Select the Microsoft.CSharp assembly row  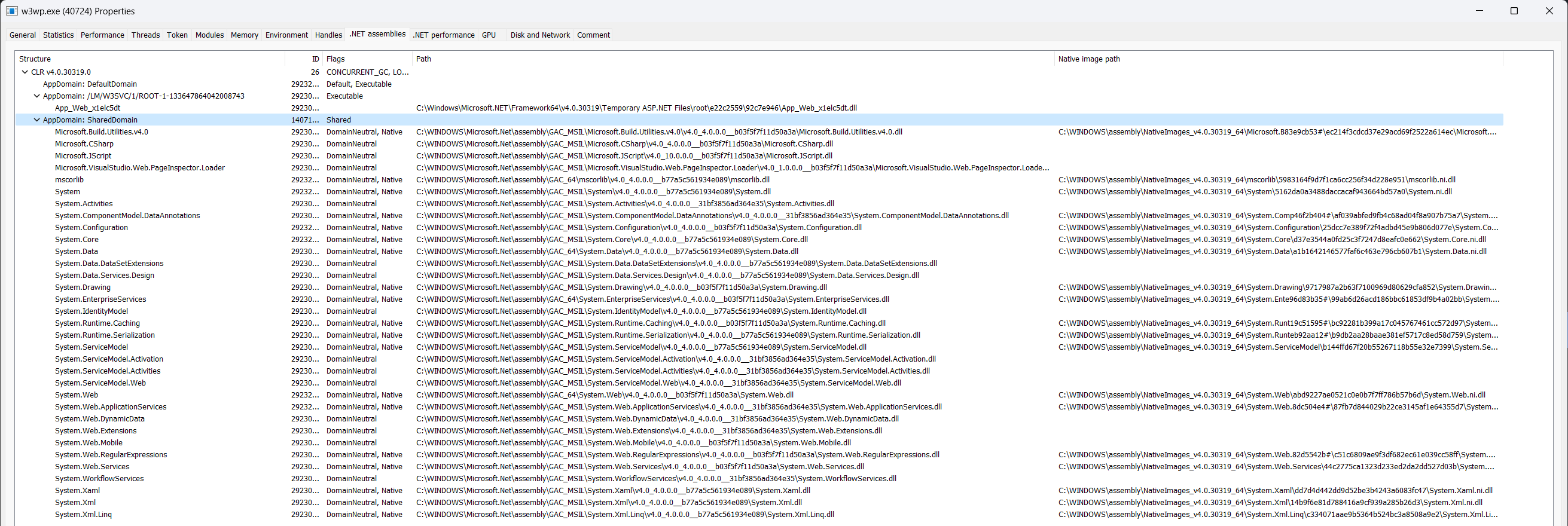pos(84,144)
